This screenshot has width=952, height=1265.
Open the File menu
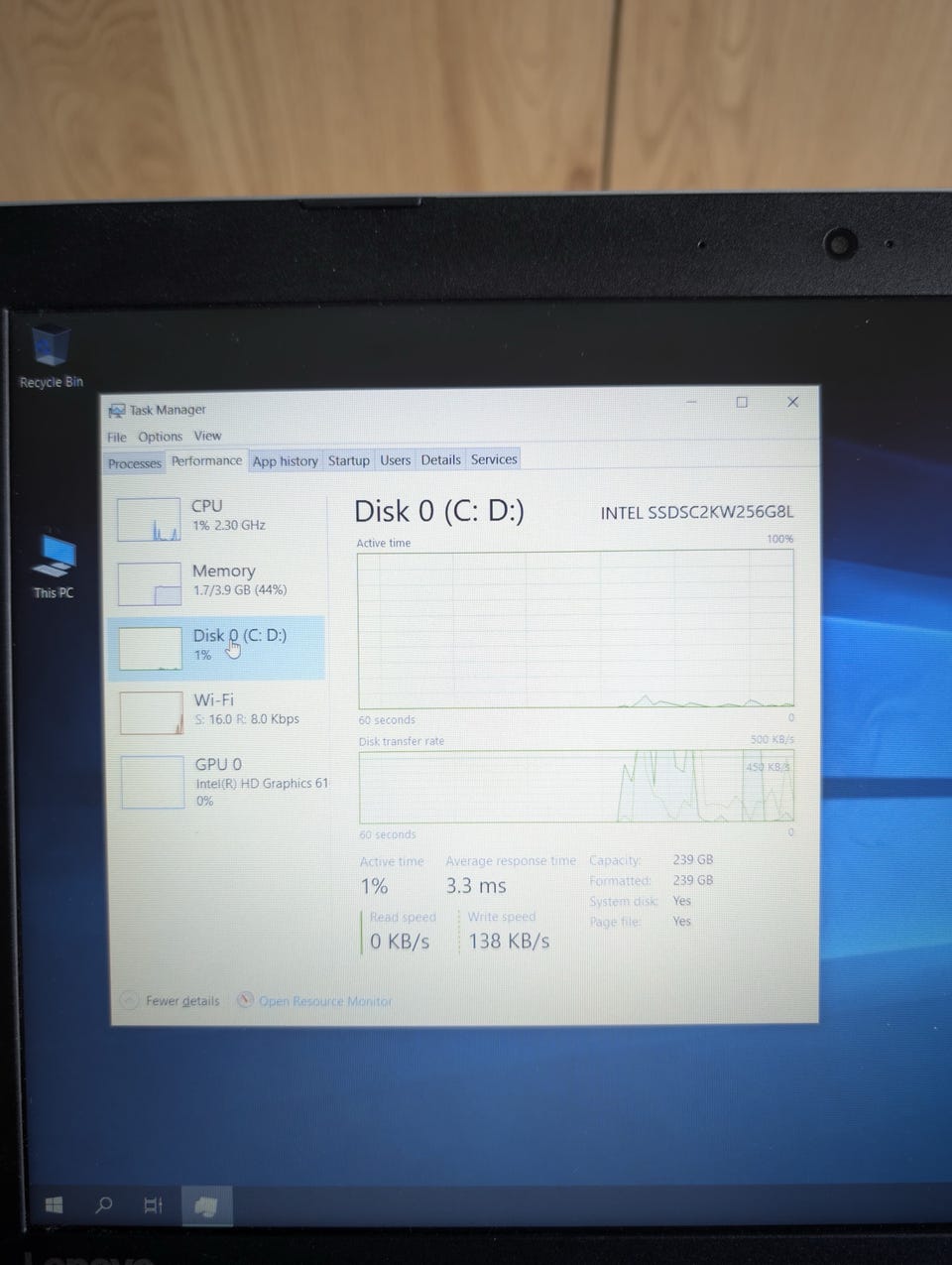pos(117,437)
